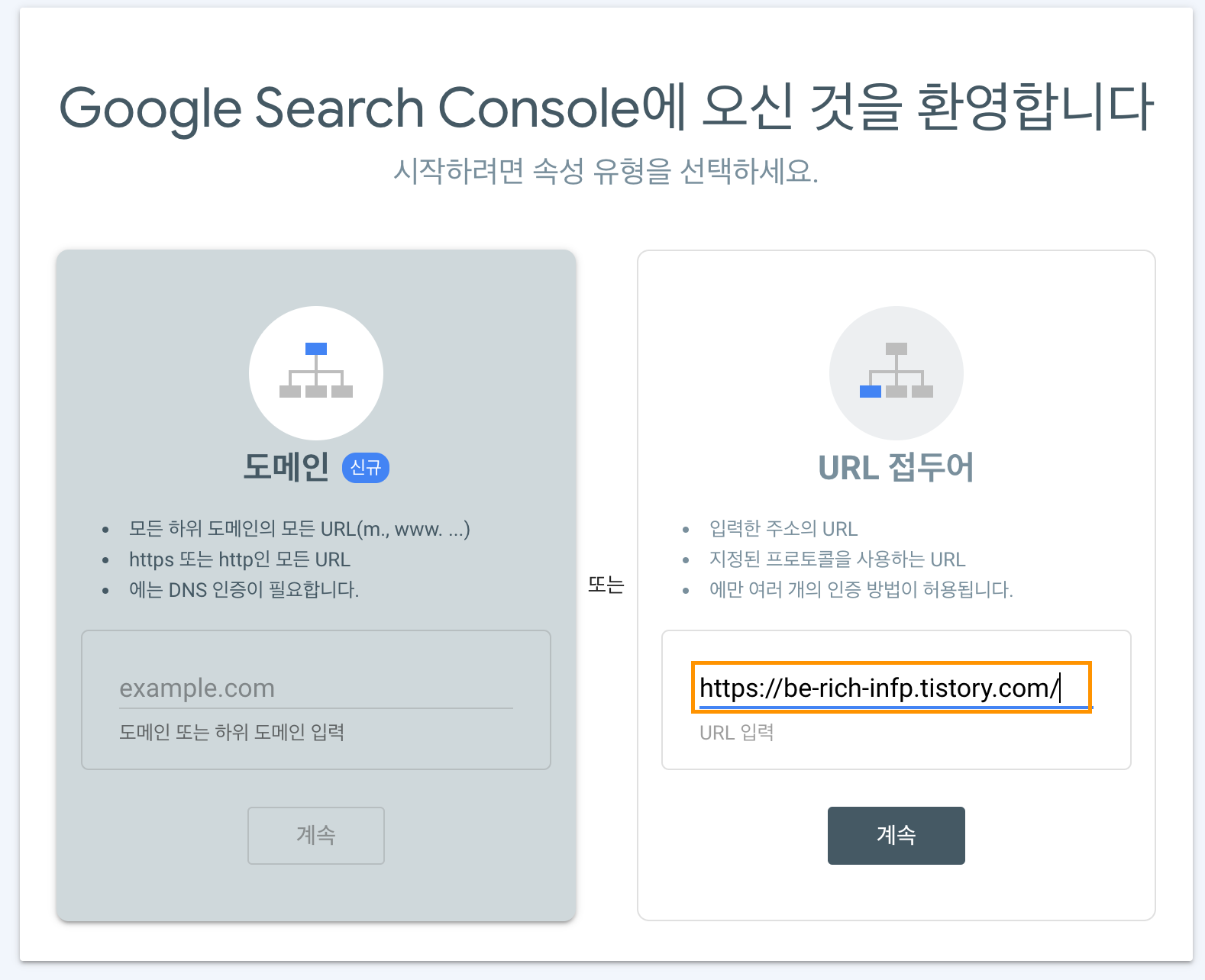This screenshot has width=1205, height=980.
Task: Click the URL prefix sitemap icon
Action: coord(896,372)
